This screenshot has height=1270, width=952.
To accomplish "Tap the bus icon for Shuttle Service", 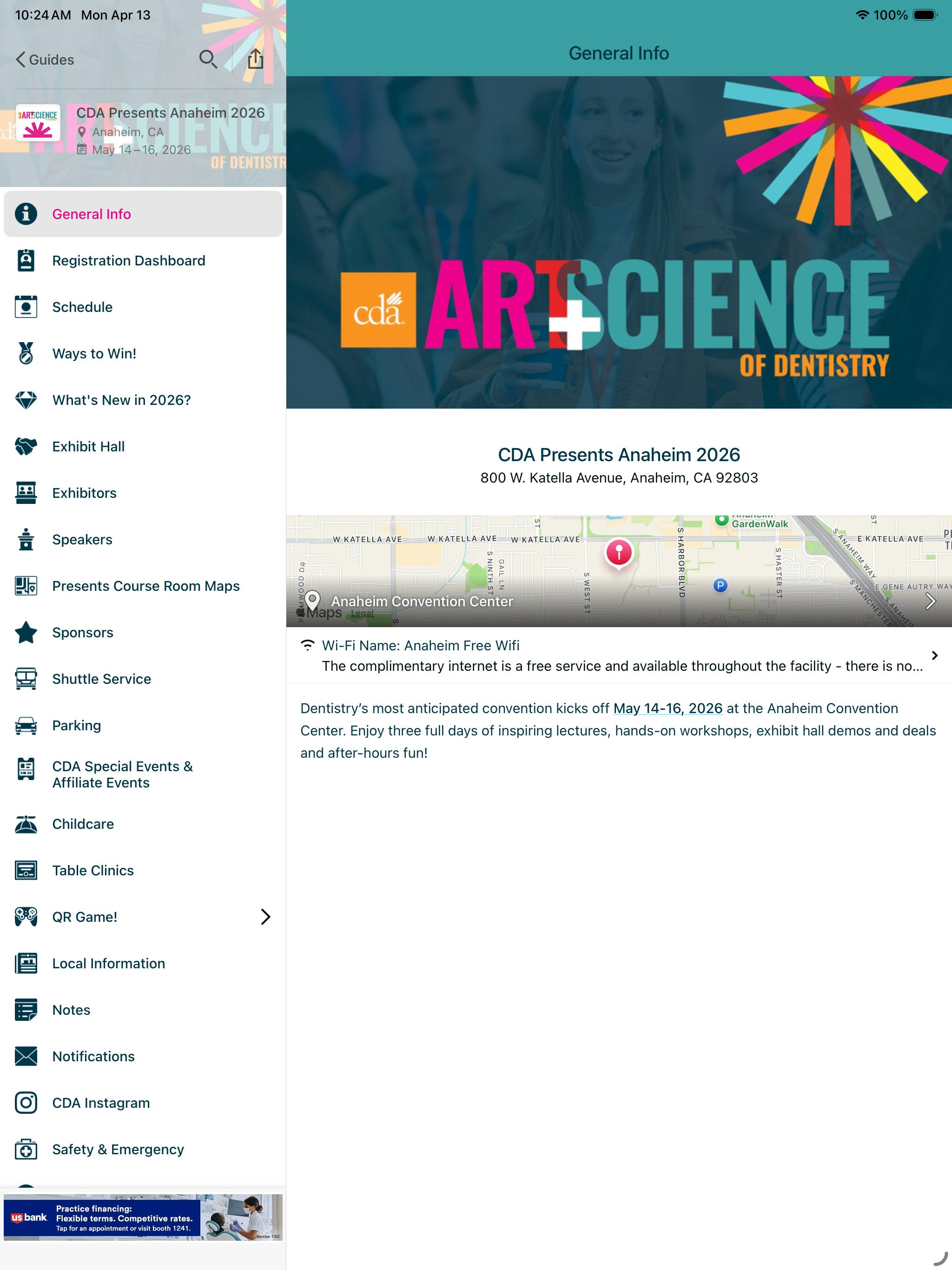I will (x=26, y=679).
